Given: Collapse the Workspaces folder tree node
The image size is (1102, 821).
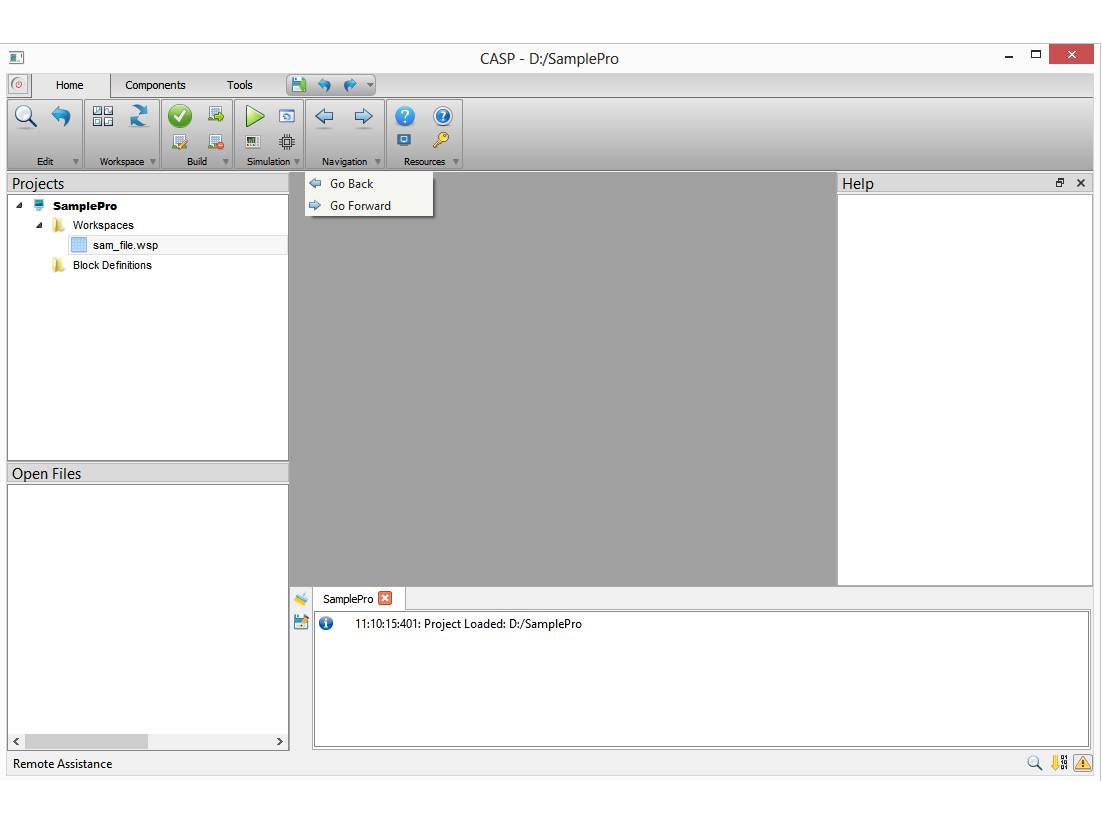Looking at the screenshot, I should pyautogui.click(x=40, y=226).
